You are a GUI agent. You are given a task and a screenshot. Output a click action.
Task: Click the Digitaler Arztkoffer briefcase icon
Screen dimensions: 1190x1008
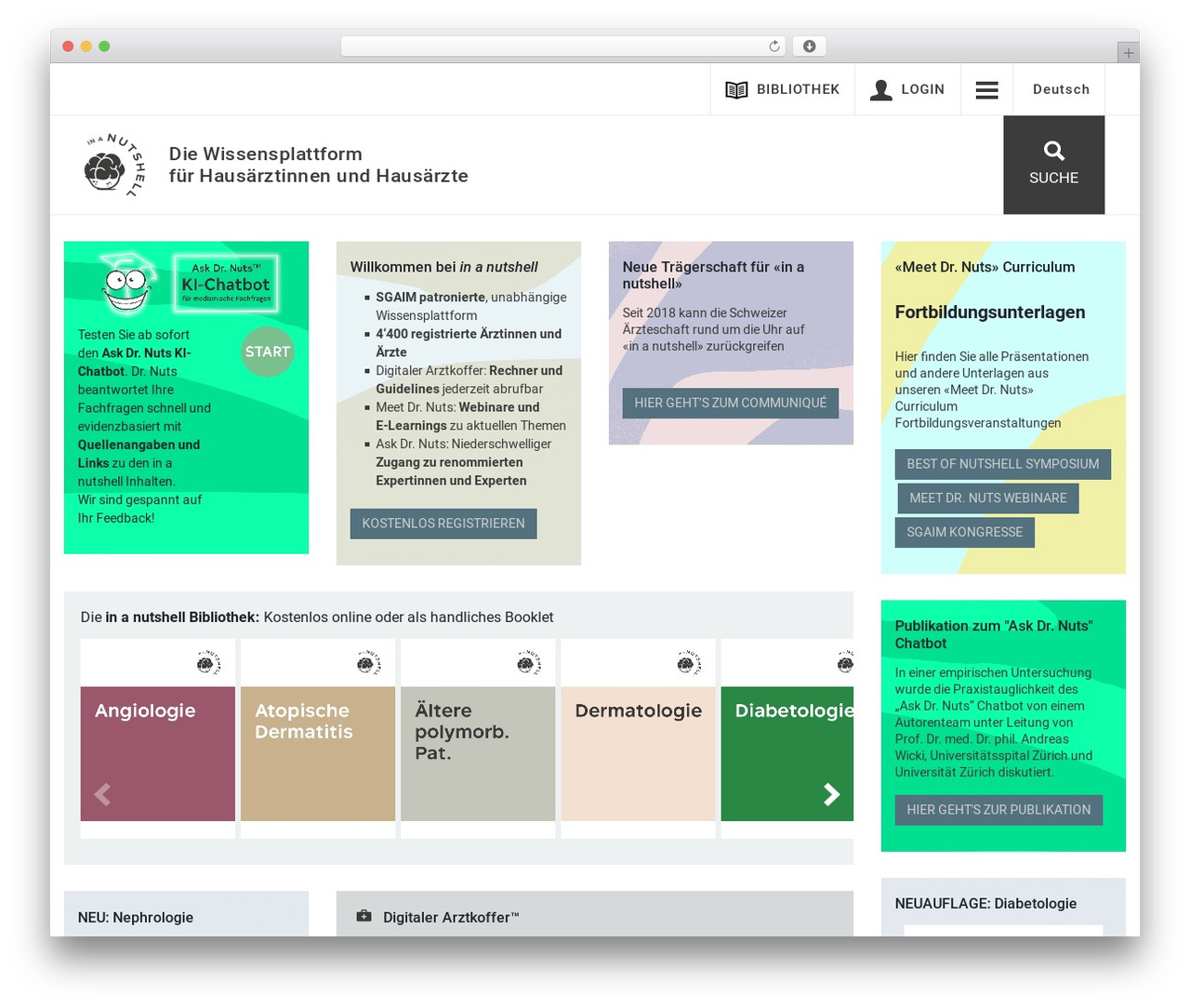pos(364,916)
